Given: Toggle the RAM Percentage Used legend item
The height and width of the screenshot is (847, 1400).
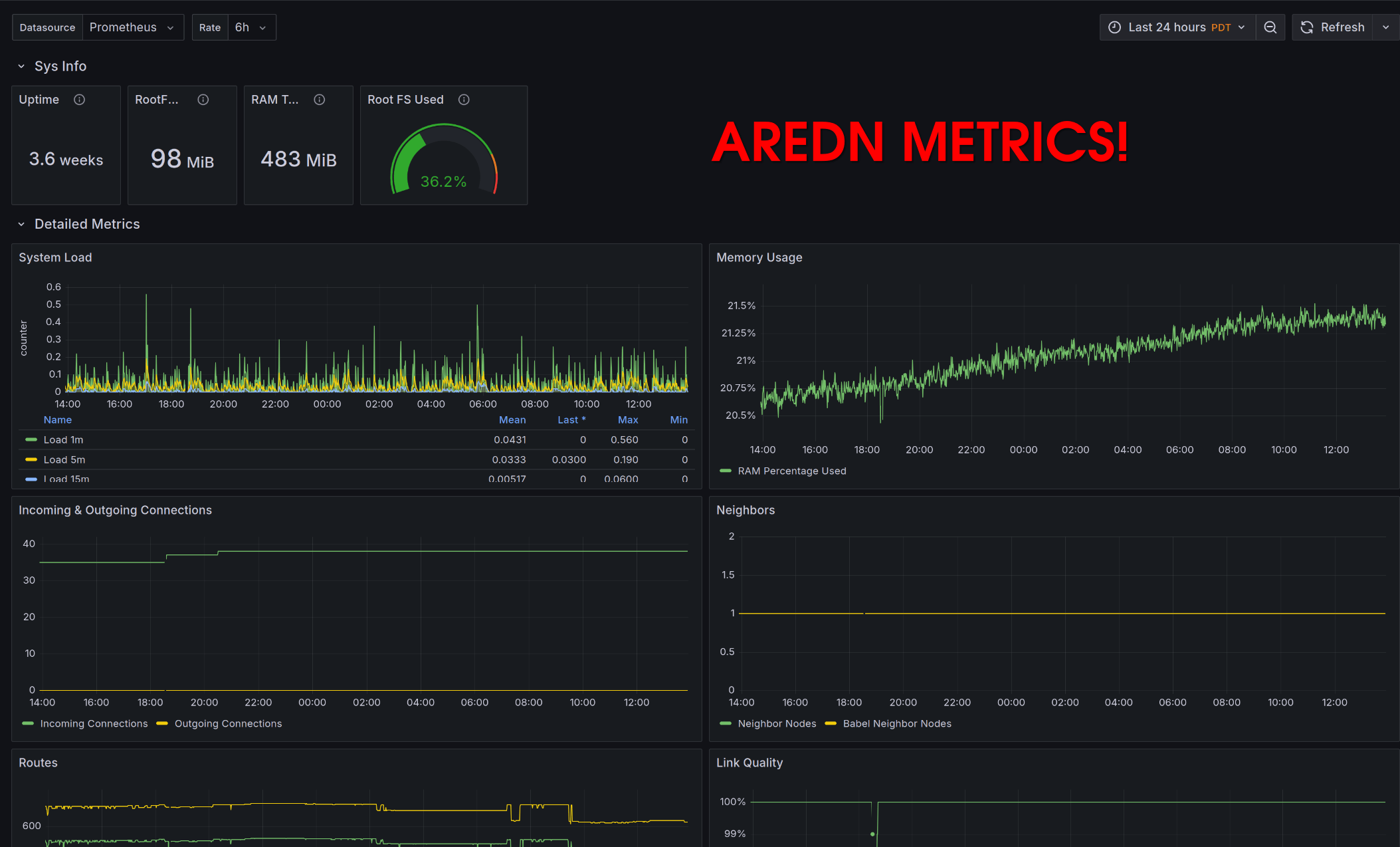Looking at the screenshot, I should 791,471.
